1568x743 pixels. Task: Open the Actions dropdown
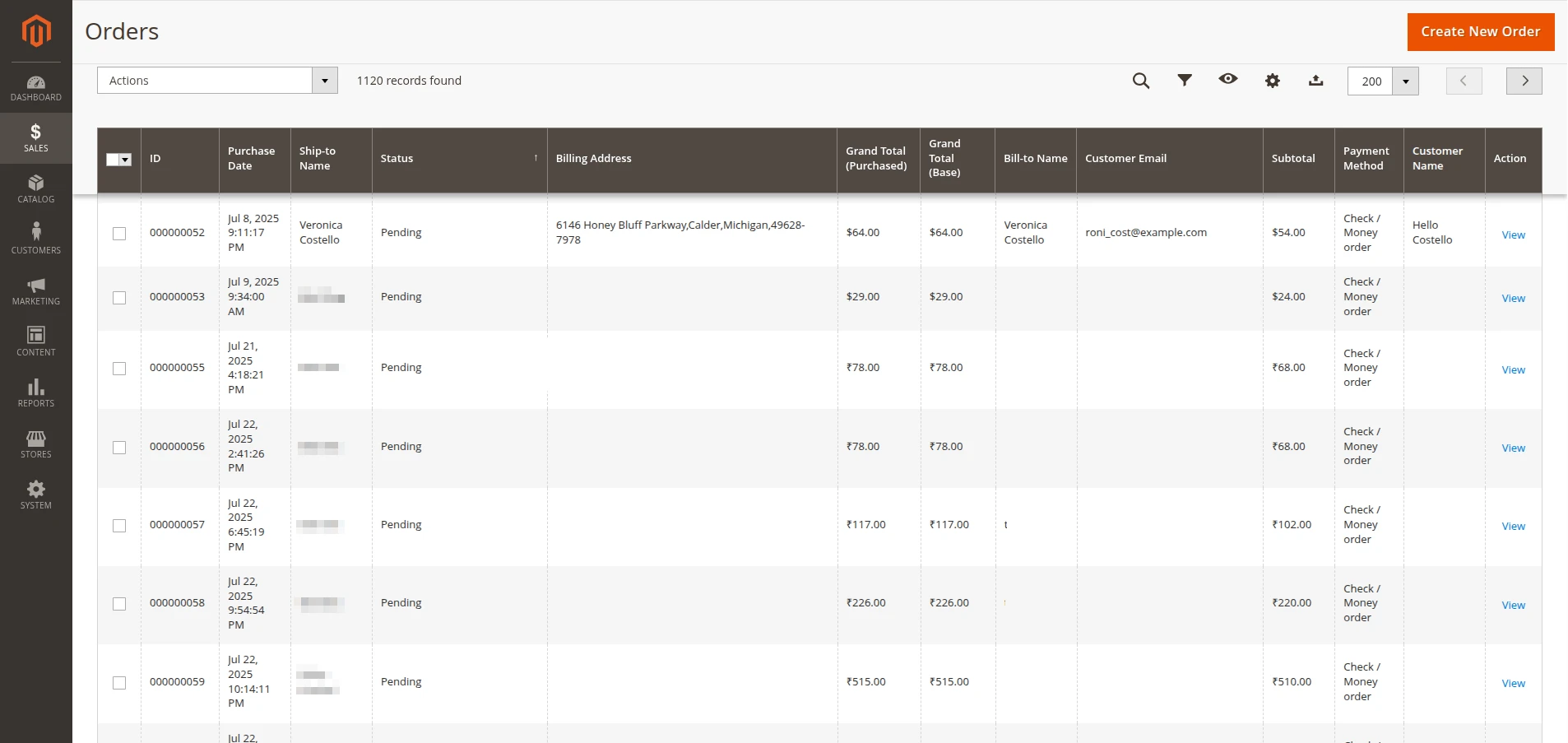217,81
